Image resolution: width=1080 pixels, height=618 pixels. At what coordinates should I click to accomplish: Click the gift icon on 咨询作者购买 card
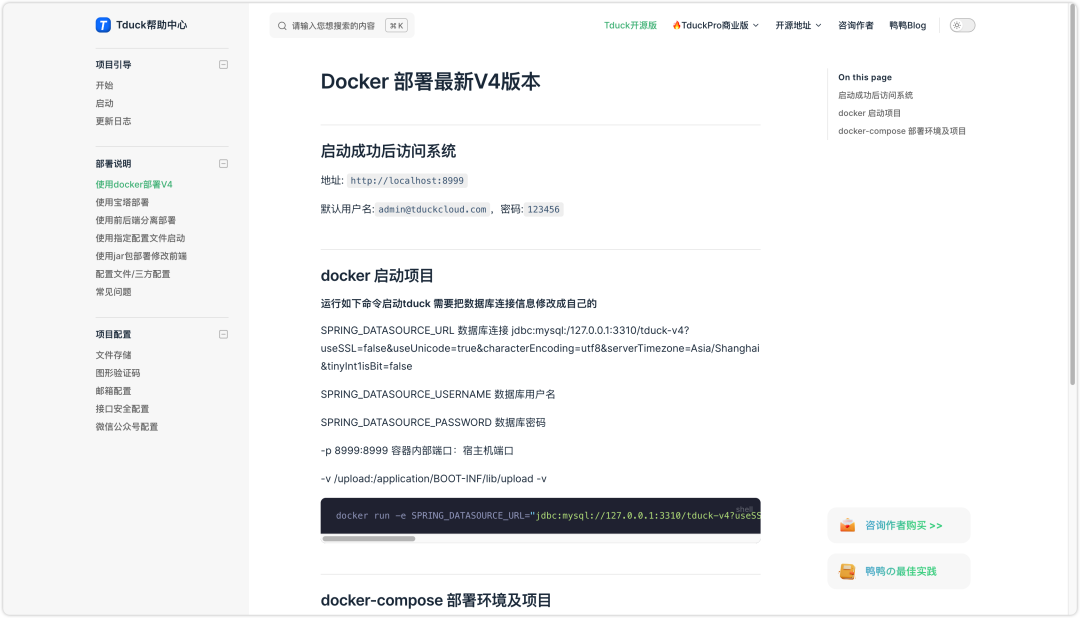point(847,526)
